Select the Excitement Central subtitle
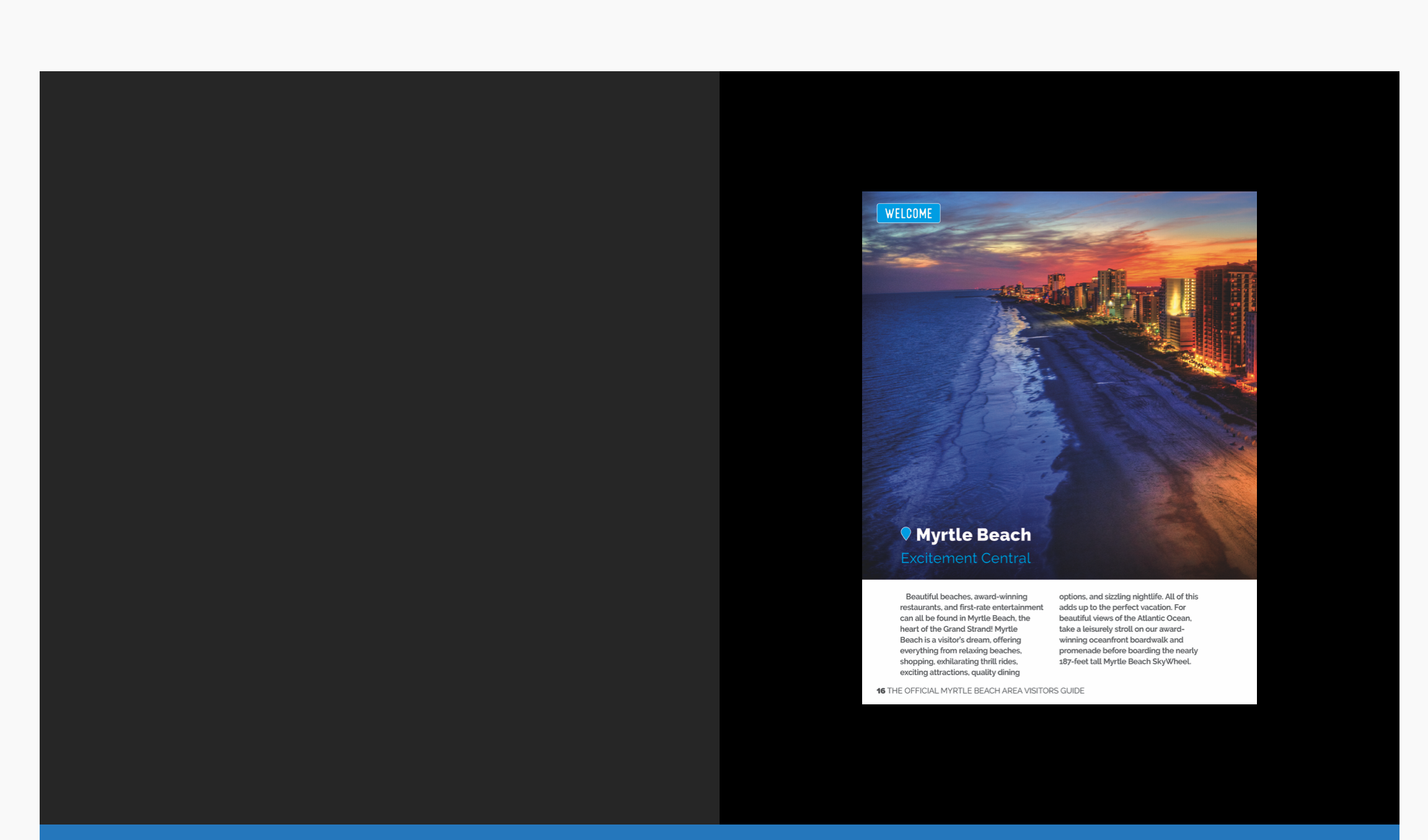 (966, 558)
